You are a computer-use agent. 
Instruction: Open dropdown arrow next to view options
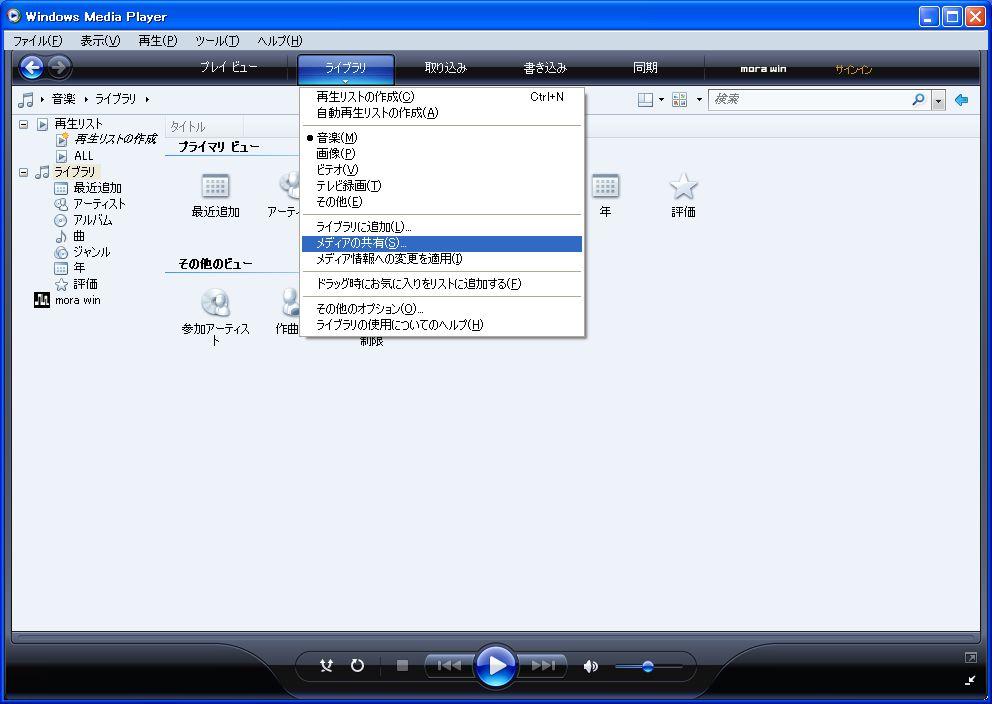tap(699, 100)
